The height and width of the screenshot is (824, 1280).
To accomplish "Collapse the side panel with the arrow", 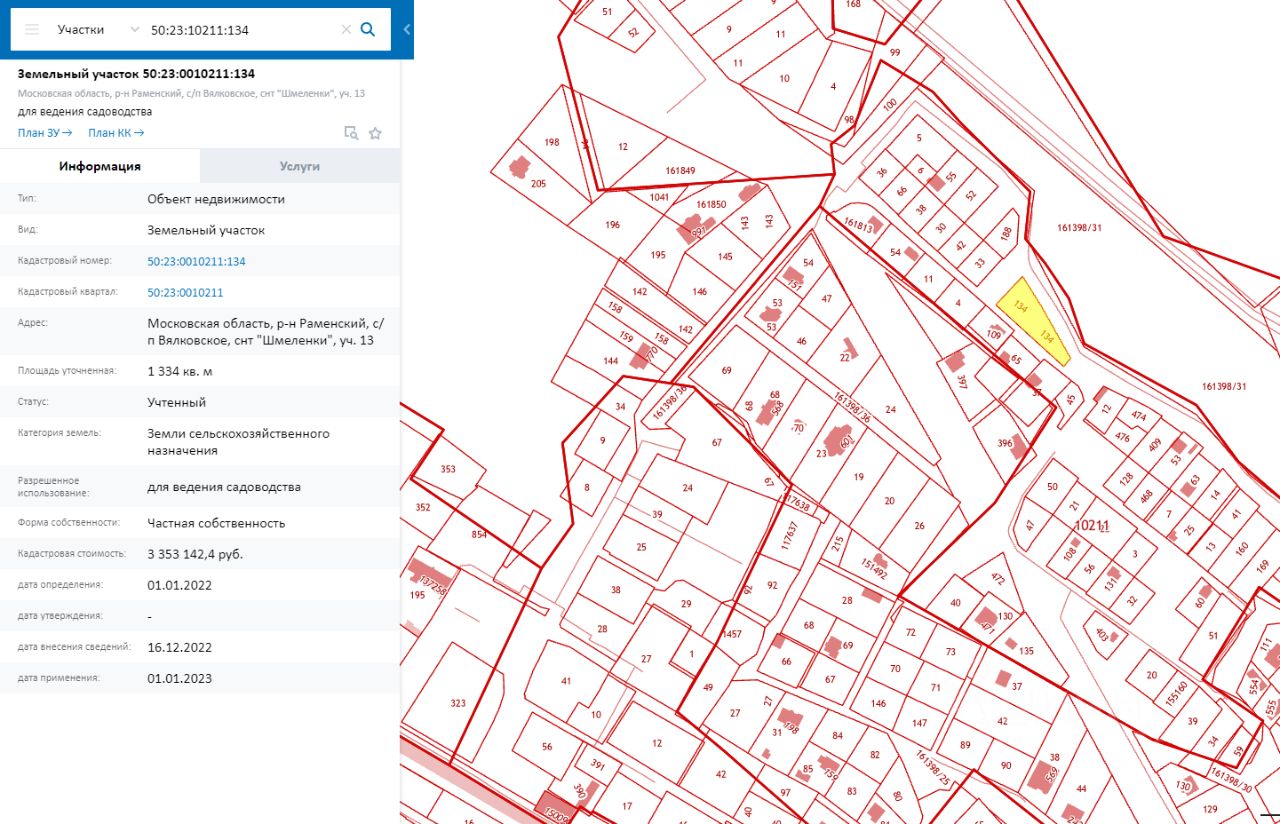I will point(406,30).
